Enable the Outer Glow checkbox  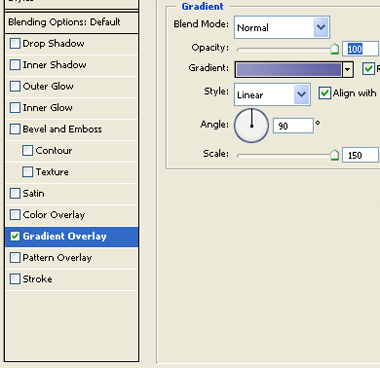click(x=15, y=86)
